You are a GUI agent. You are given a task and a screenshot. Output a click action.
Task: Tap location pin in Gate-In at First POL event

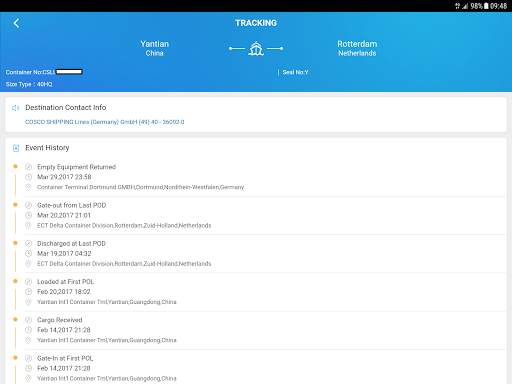pyautogui.click(x=29, y=378)
